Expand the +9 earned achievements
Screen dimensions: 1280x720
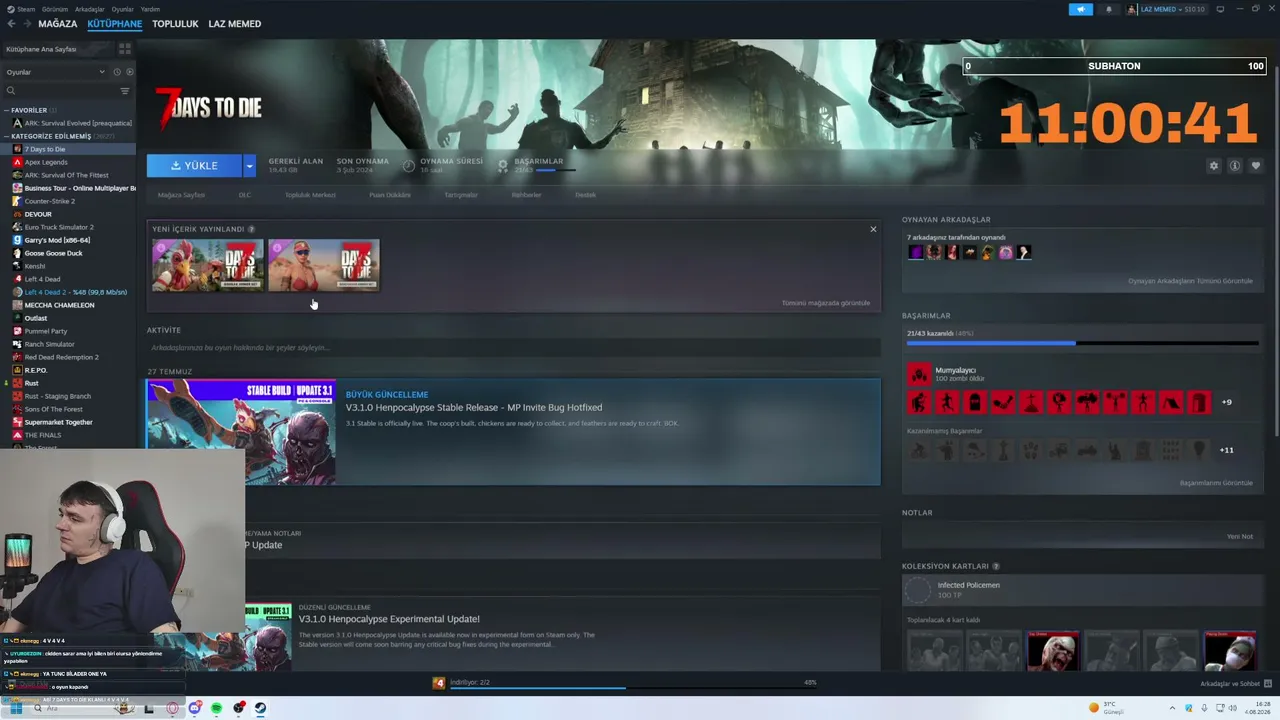[x=1227, y=402]
